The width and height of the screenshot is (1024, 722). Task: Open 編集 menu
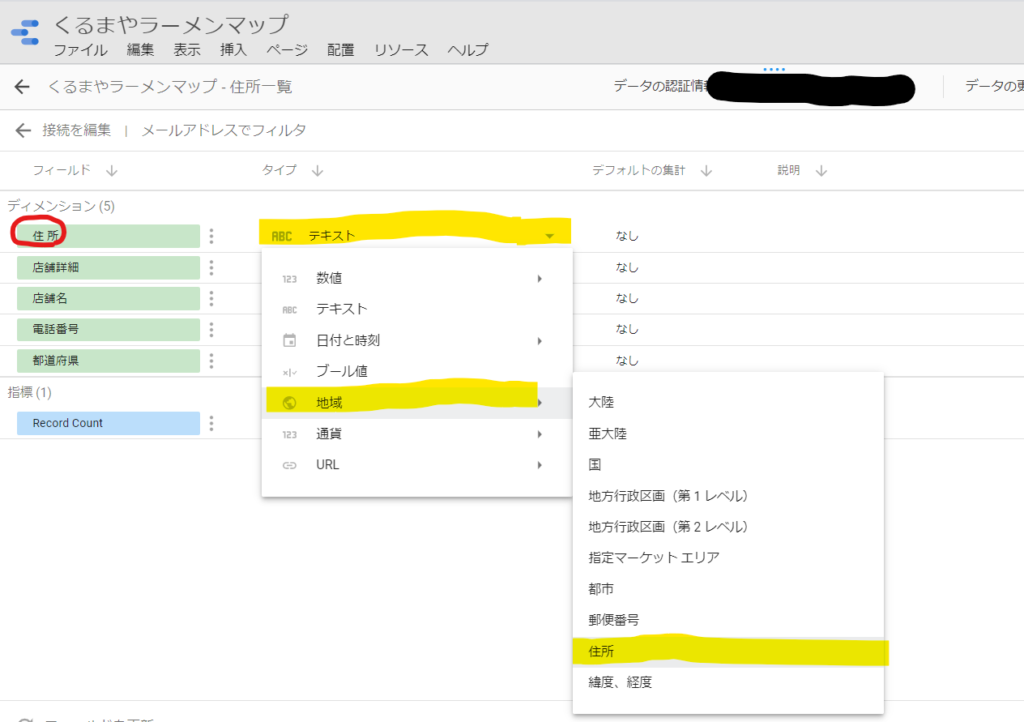point(140,50)
